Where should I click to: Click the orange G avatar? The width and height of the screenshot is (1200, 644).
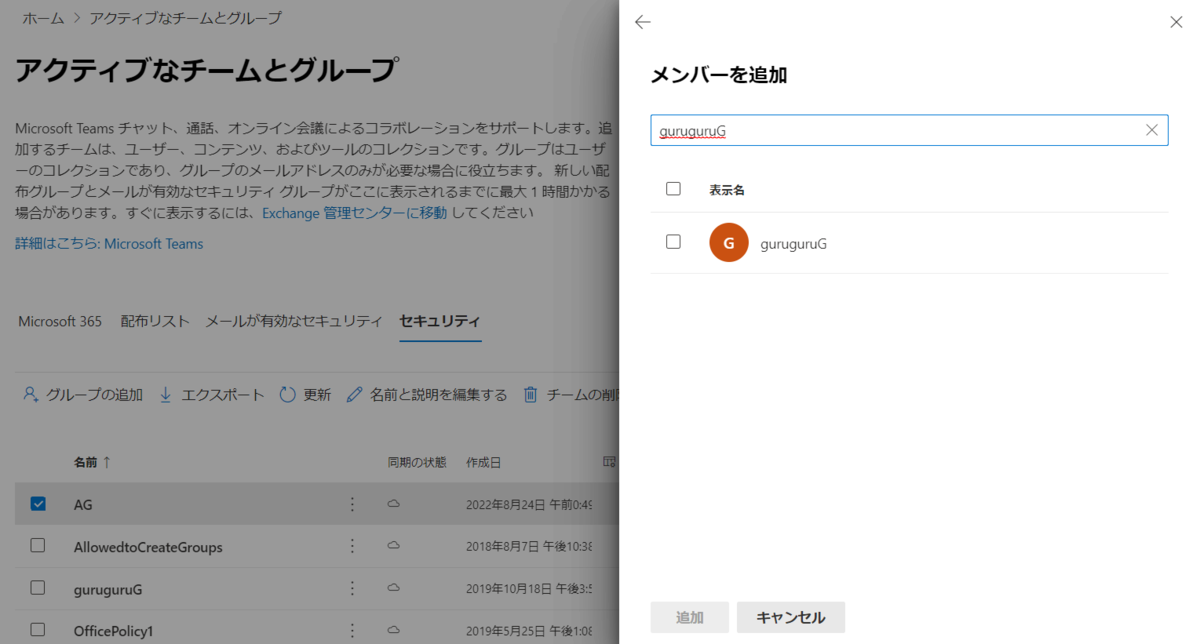coord(729,243)
